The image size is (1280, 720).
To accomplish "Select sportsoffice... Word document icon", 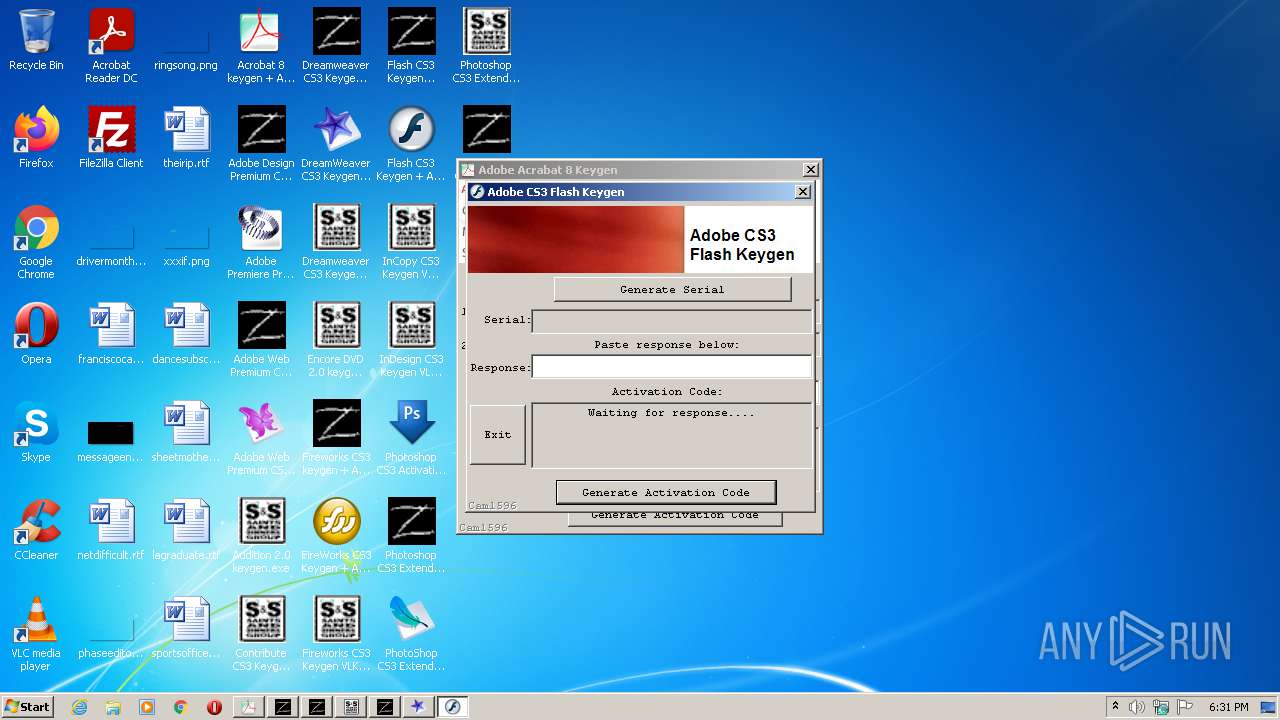I will pyautogui.click(x=186, y=628).
